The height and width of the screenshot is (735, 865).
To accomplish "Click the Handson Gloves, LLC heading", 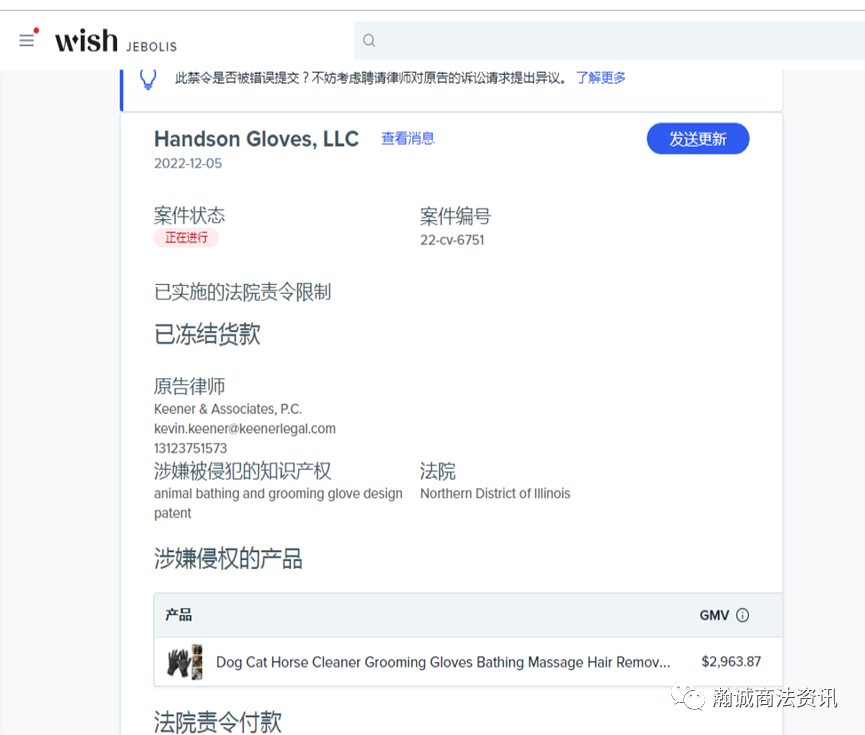I will click(x=257, y=139).
